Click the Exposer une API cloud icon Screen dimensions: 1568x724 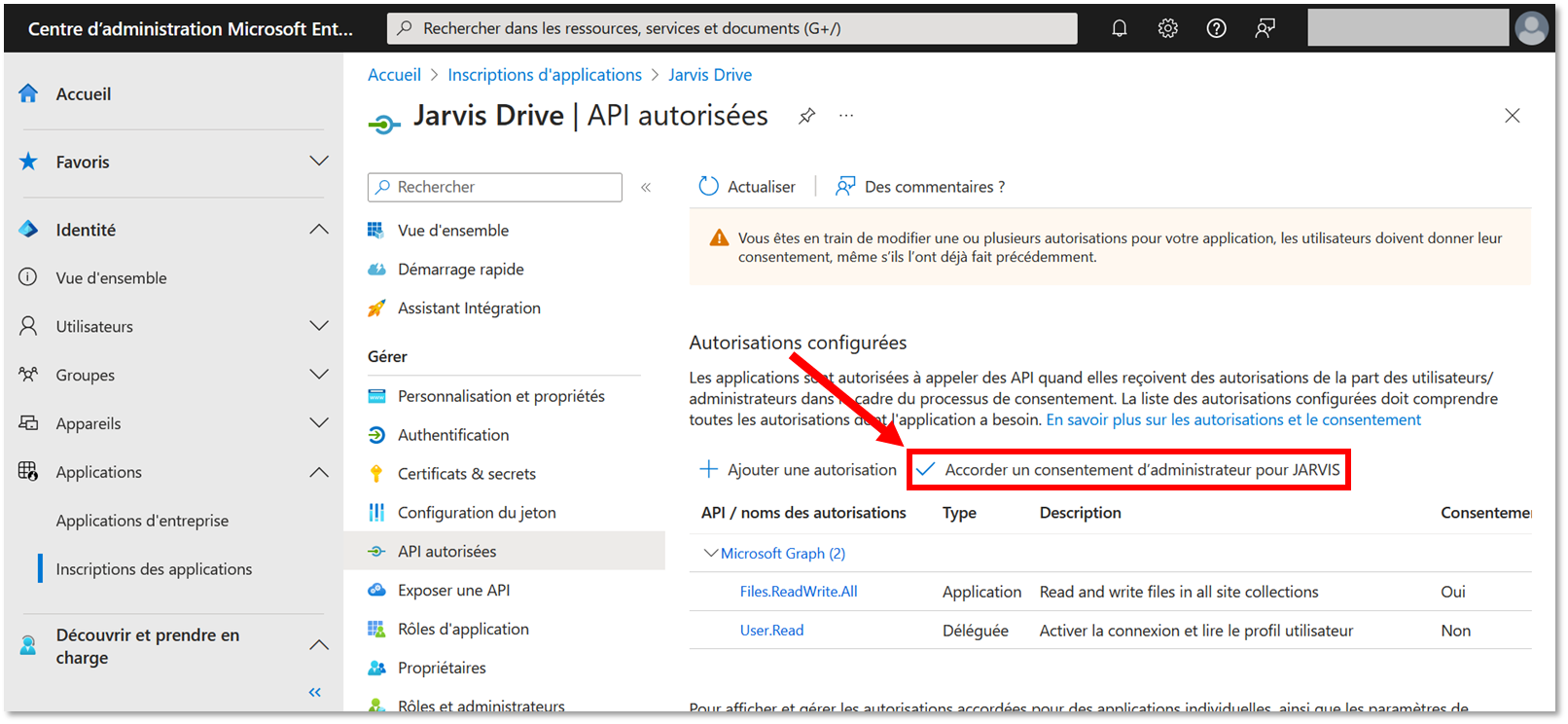(376, 590)
